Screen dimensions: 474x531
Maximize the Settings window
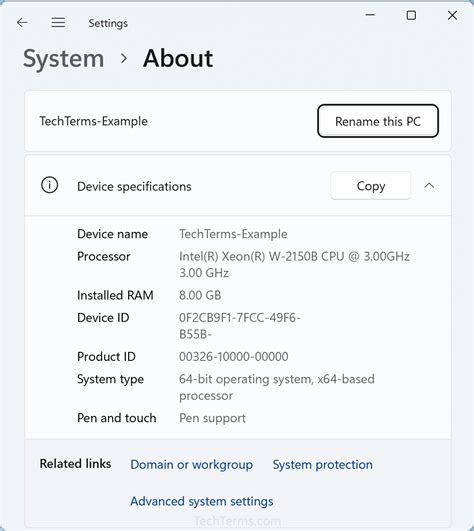coord(411,15)
